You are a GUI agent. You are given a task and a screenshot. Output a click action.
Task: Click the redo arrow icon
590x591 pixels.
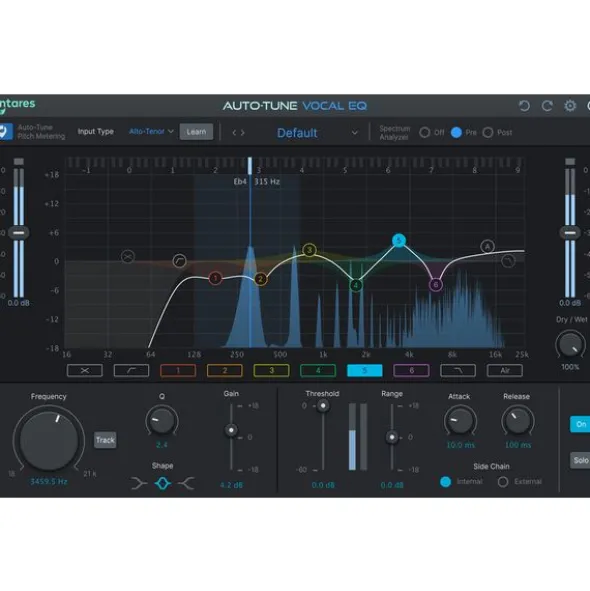coord(547,106)
